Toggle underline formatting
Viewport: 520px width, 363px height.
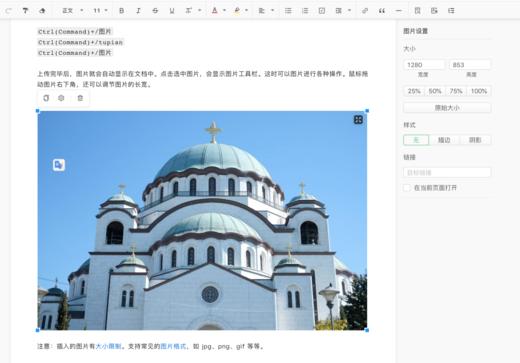[172, 11]
